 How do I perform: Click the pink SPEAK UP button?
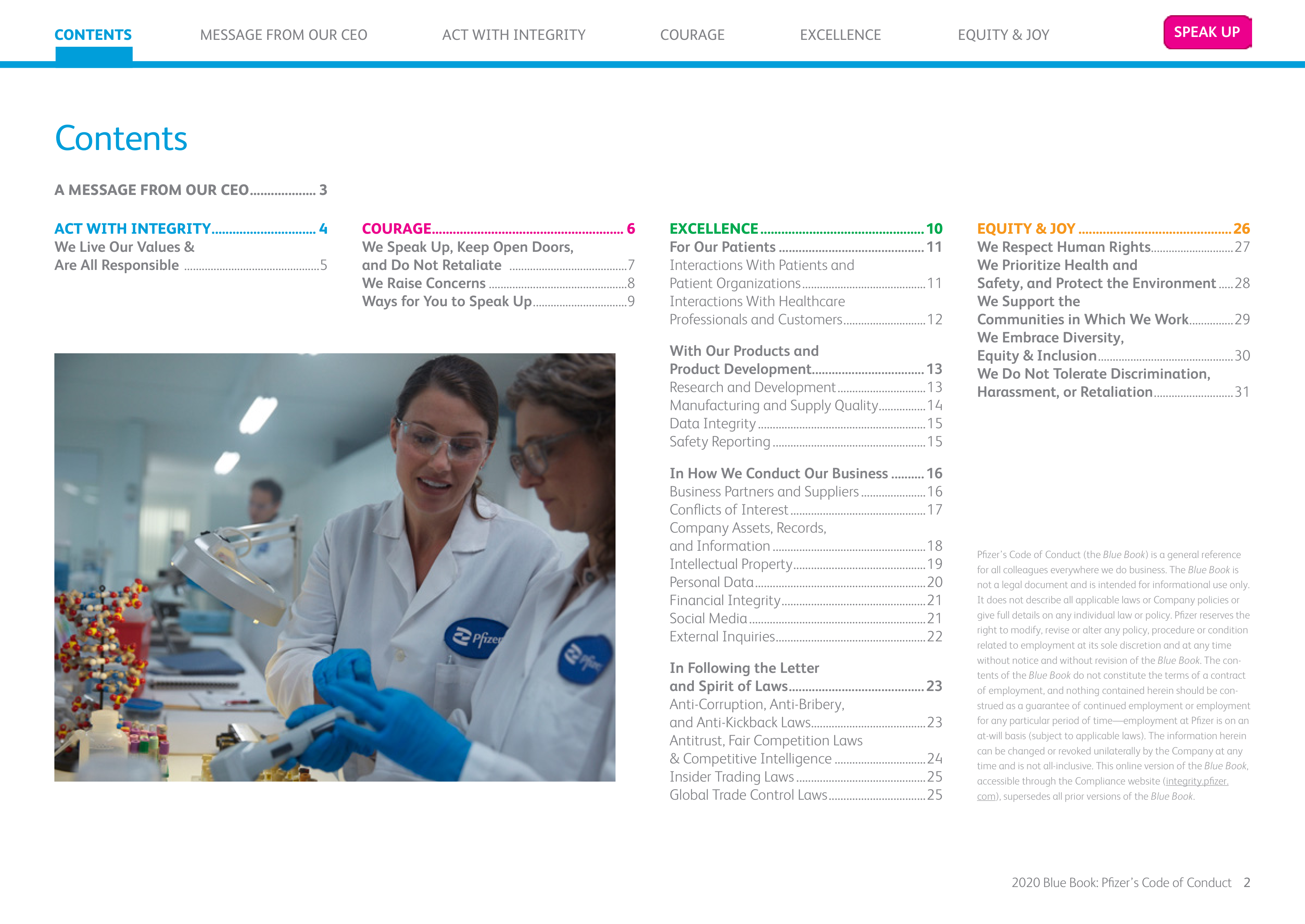pyautogui.click(x=1207, y=33)
